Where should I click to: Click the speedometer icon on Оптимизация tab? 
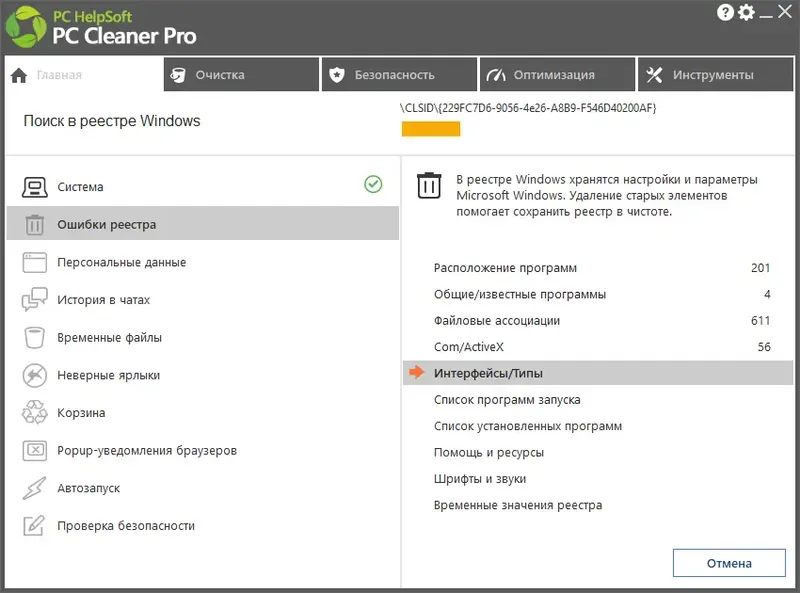495,76
